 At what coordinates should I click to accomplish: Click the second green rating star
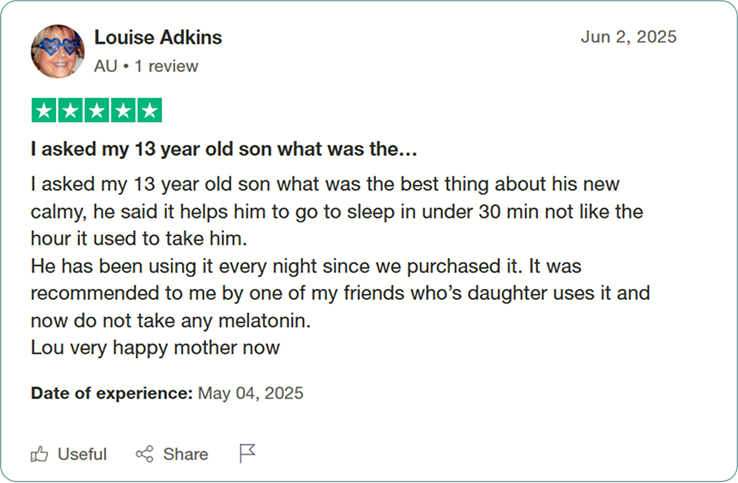coord(70,110)
